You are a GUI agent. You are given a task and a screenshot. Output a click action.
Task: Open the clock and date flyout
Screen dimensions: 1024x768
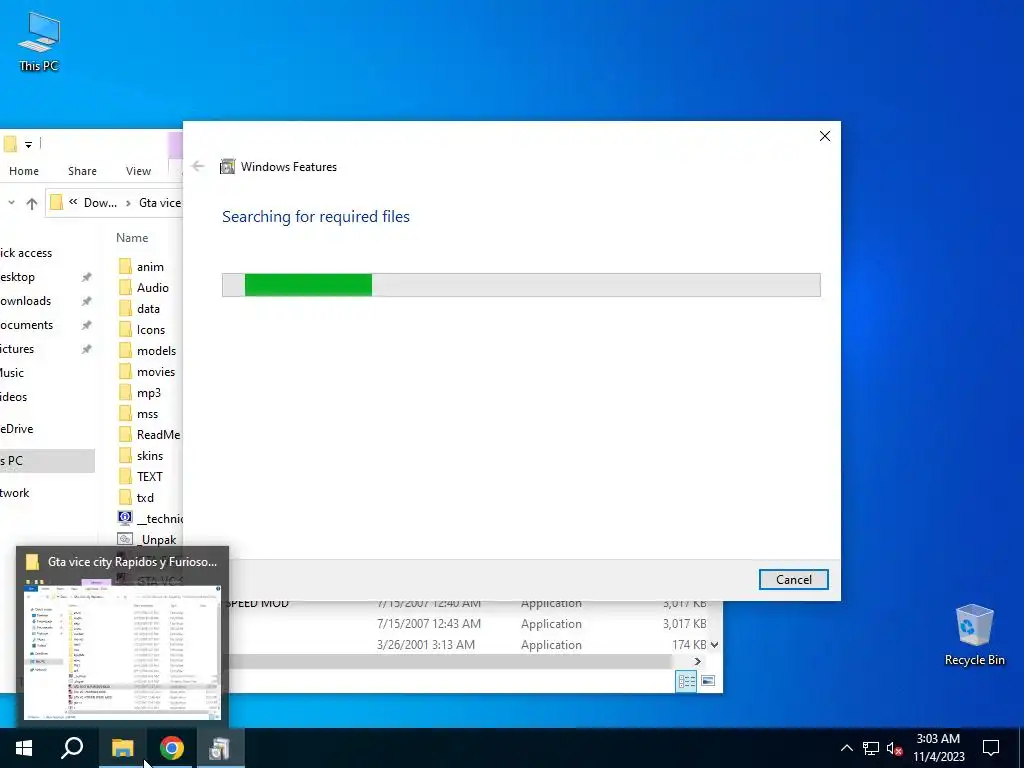[938, 748]
